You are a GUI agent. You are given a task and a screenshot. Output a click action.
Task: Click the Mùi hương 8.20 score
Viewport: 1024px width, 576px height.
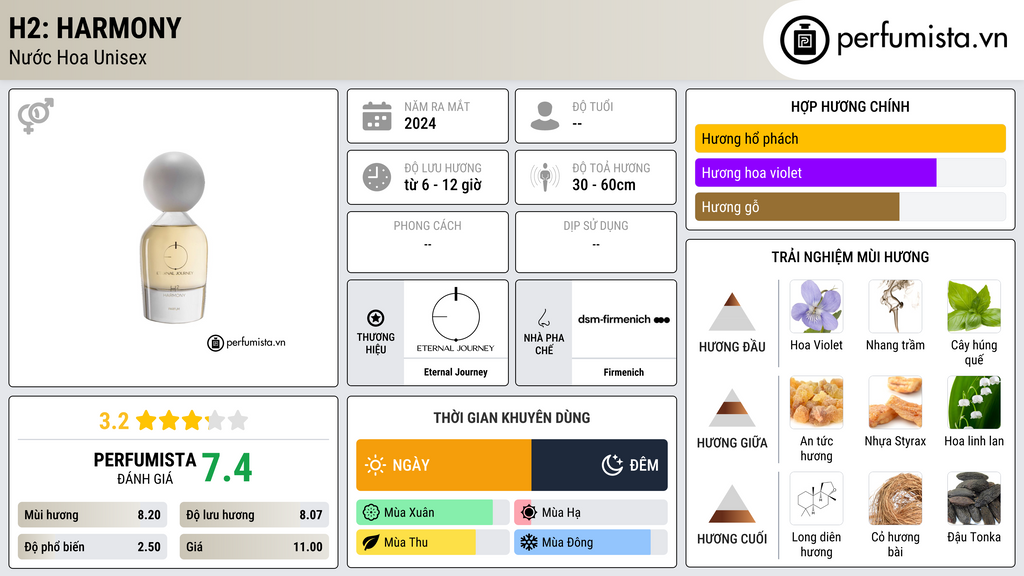92,515
